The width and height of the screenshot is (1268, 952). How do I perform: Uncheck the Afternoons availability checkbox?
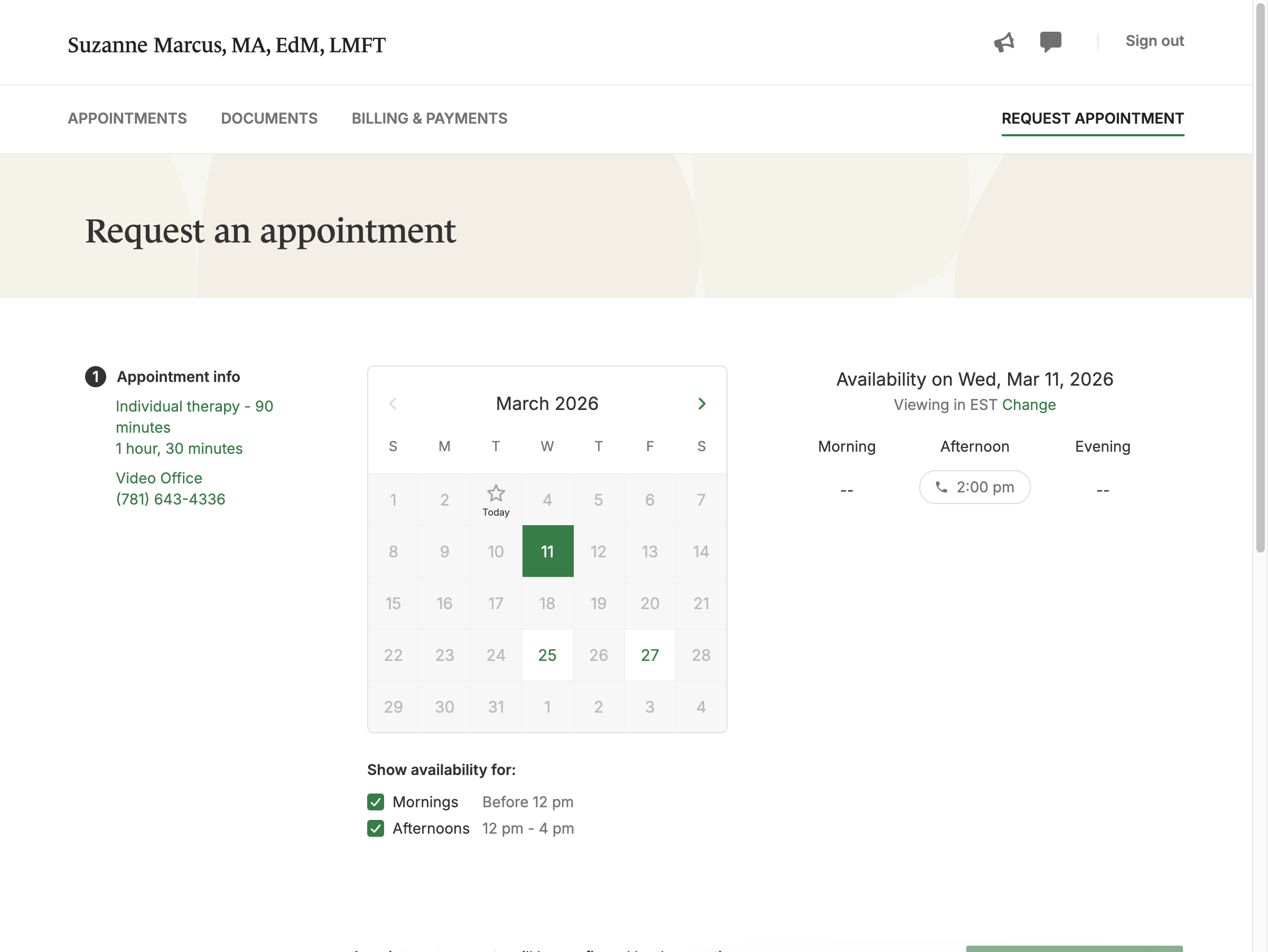point(376,828)
